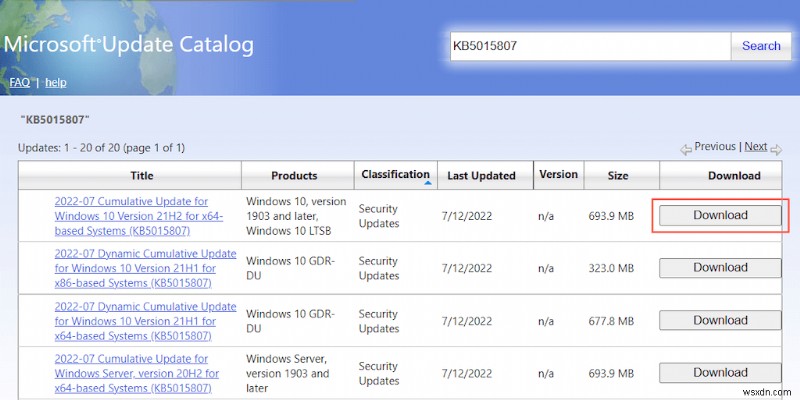The height and width of the screenshot is (400, 800).
Task: Focus the KB5015807 search input field
Action: click(590, 46)
